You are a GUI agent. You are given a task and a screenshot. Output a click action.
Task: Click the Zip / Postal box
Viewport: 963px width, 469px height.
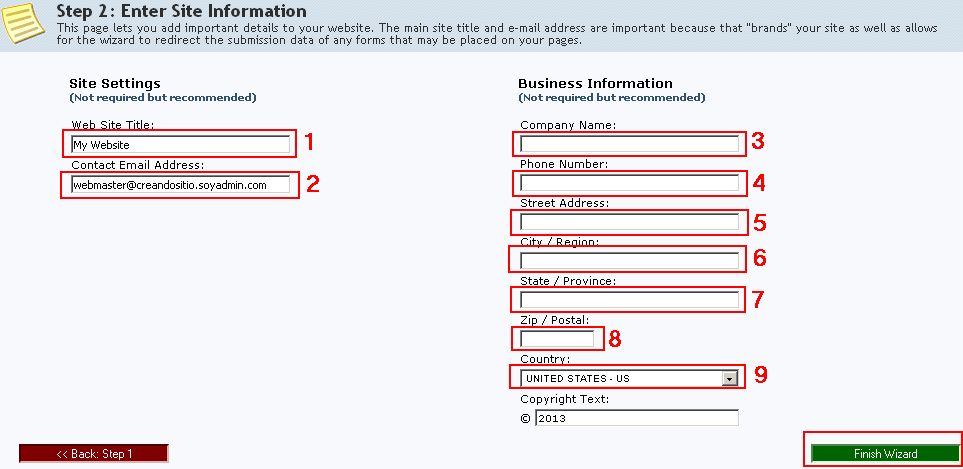[557, 339]
